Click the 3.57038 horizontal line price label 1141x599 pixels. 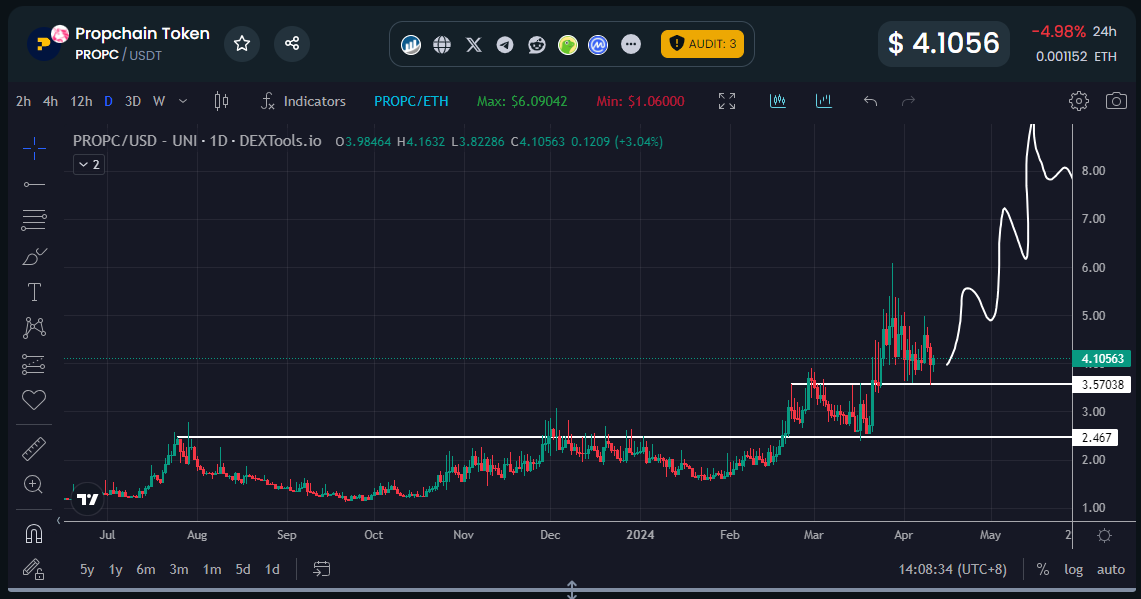tap(1102, 384)
